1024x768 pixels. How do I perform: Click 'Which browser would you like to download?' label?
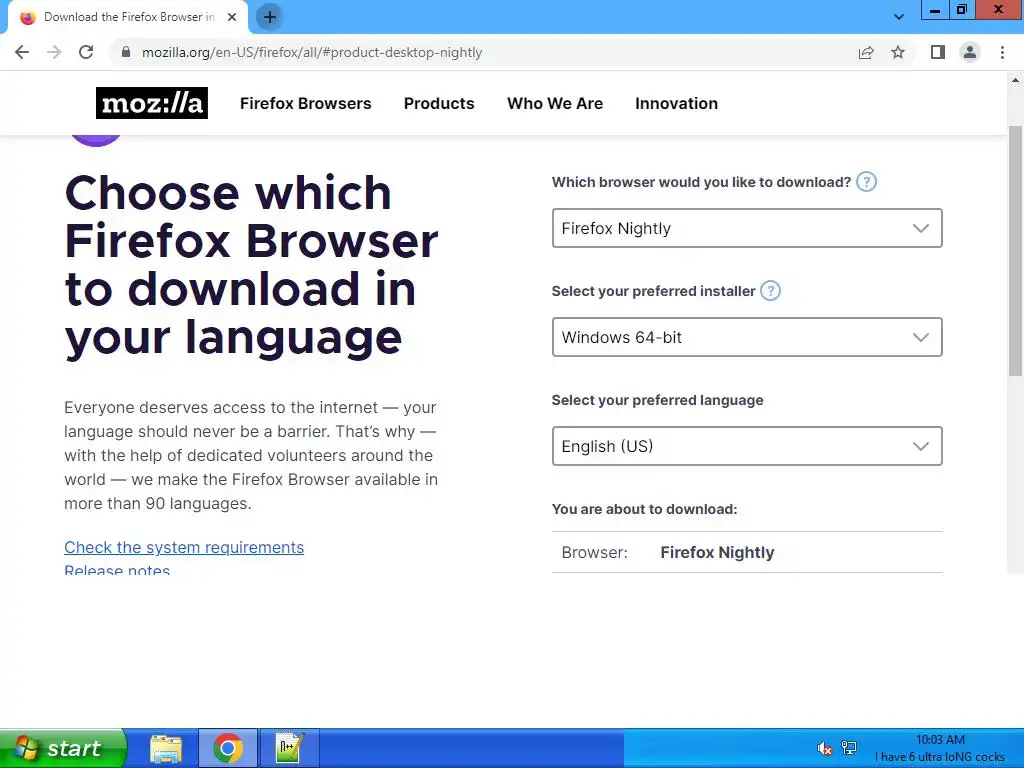pos(701,182)
